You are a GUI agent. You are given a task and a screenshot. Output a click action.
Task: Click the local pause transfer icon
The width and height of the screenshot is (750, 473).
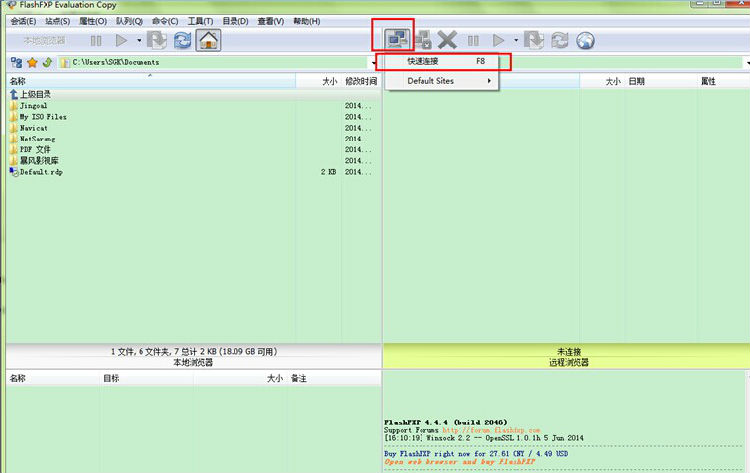tap(96, 41)
